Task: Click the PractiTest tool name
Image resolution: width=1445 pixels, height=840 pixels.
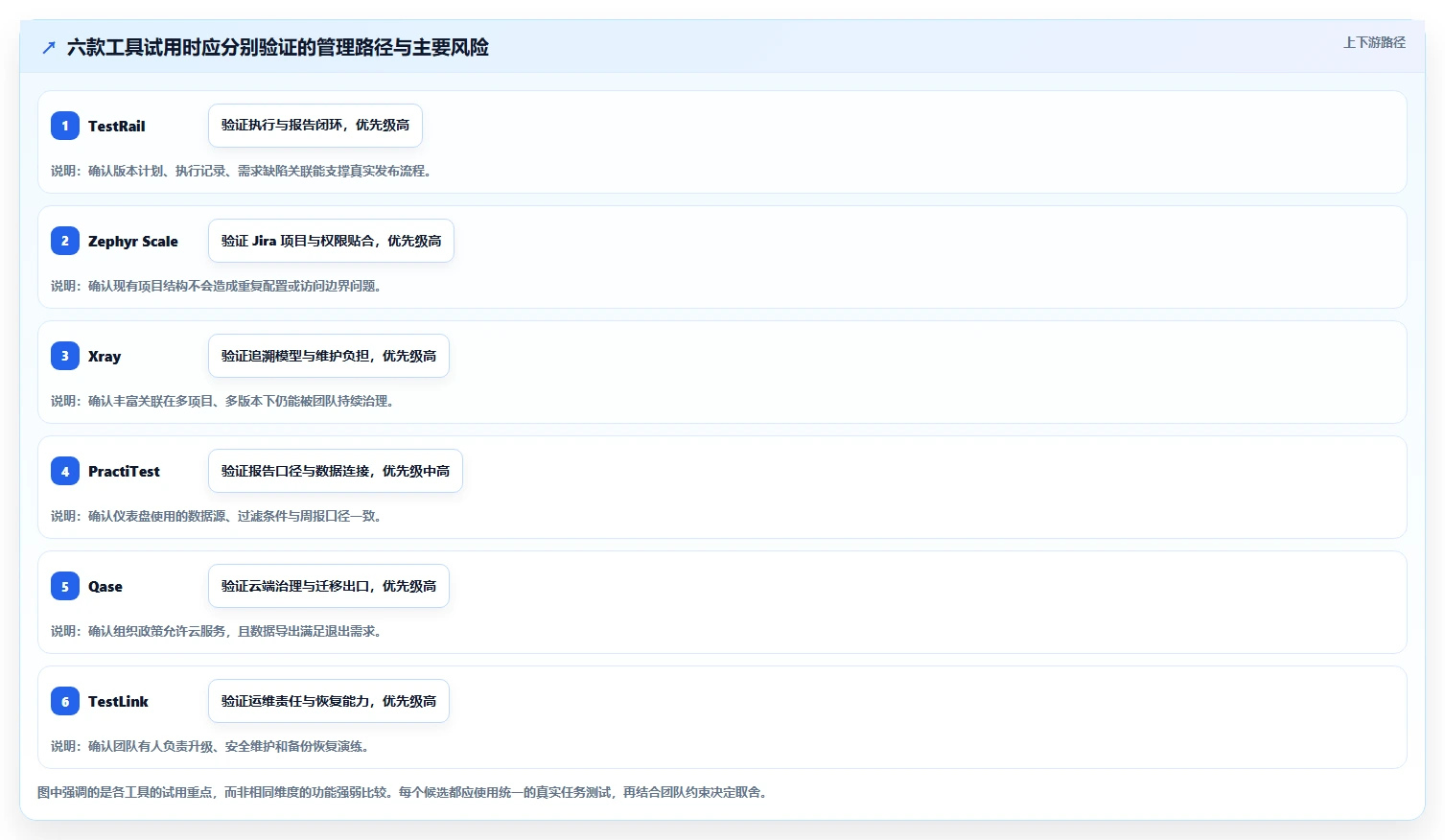Action: coord(124,471)
